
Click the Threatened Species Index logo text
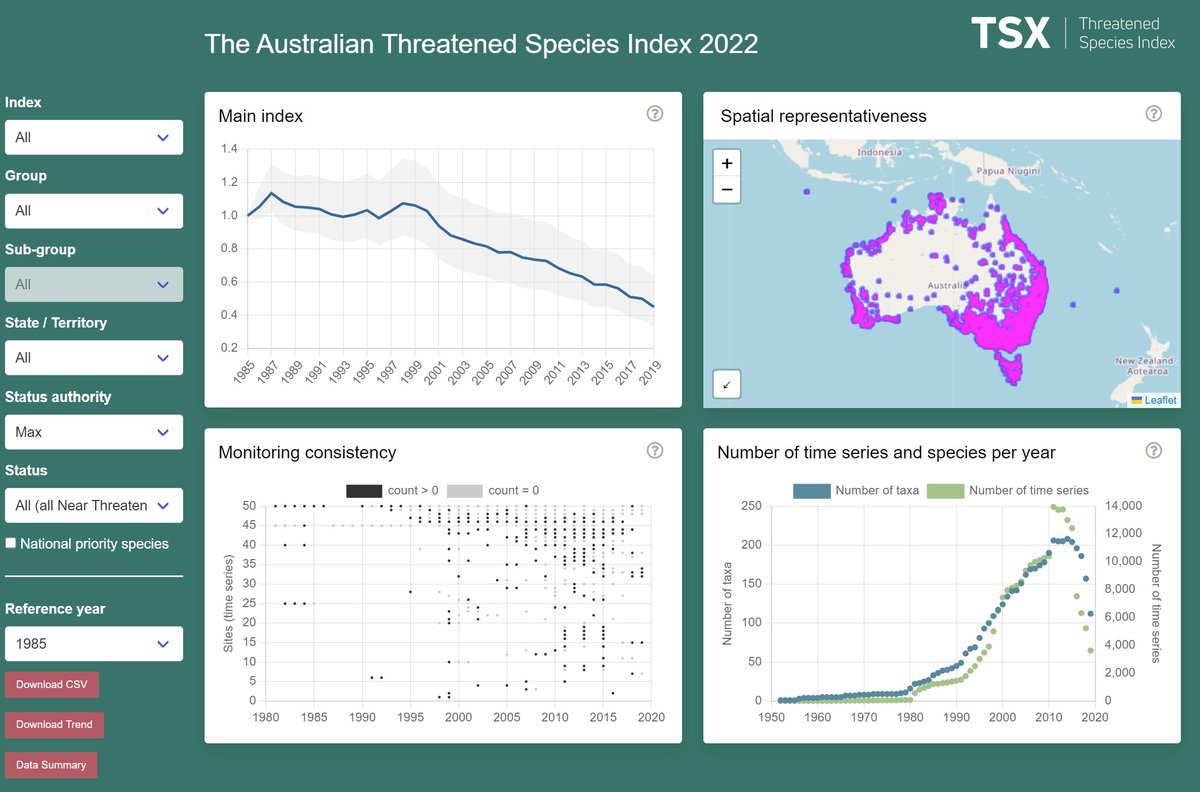click(x=1127, y=33)
